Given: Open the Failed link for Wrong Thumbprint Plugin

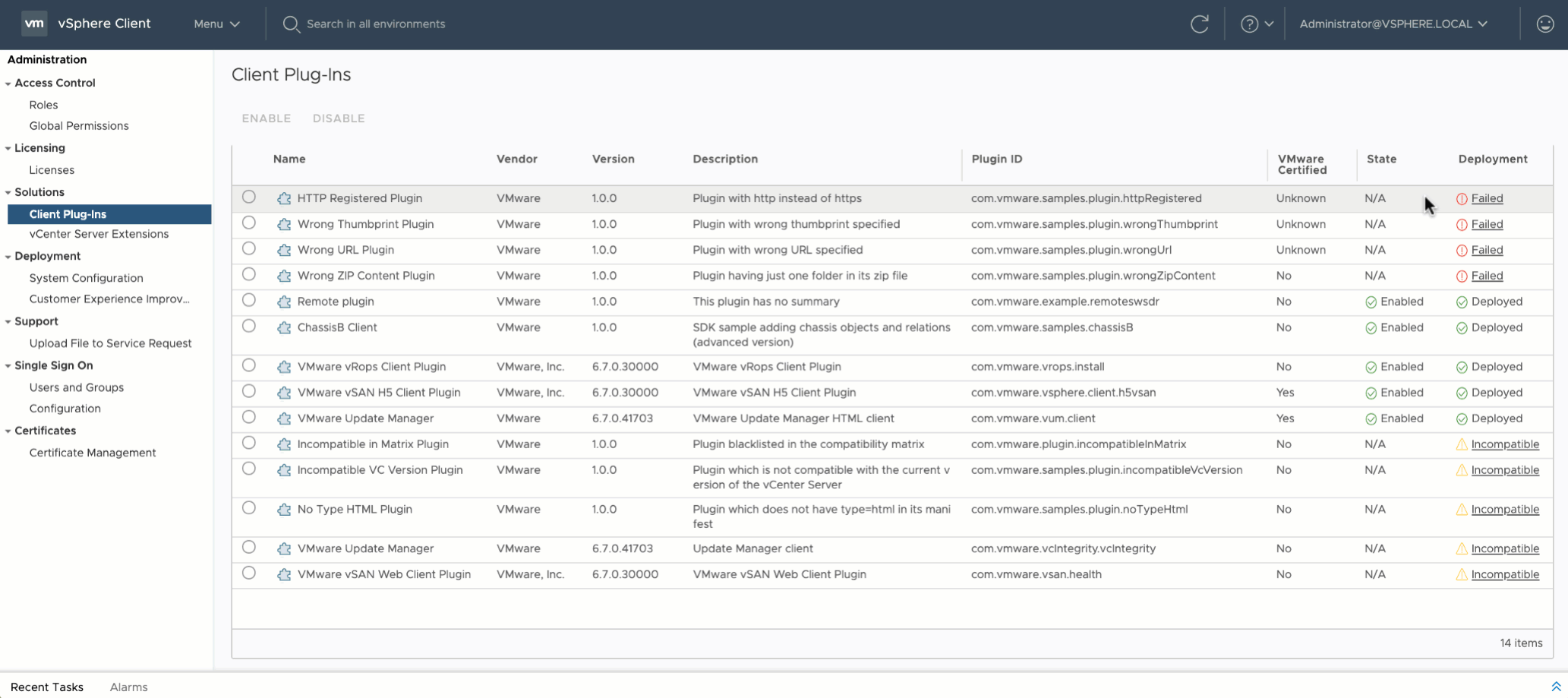Looking at the screenshot, I should tap(1487, 225).
